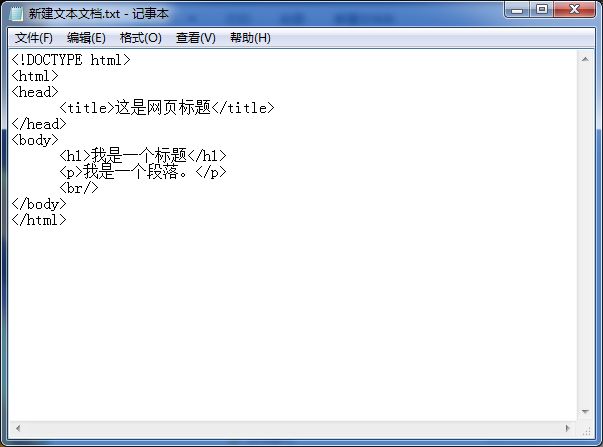Click the opening <head> tag line
Screen dimensions: 603x447
tap(35, 92)
